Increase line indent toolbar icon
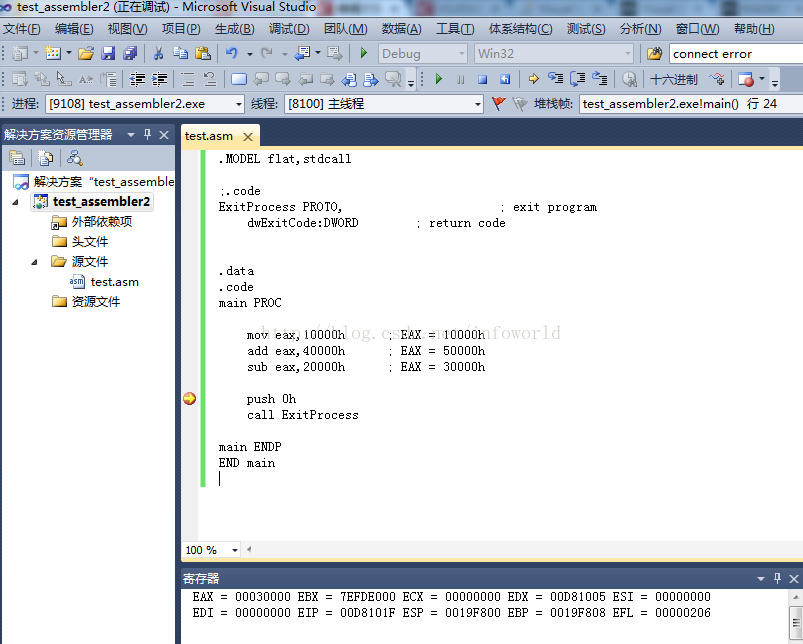The width and height of the screenshot is (803, 644). coord(159,79)
